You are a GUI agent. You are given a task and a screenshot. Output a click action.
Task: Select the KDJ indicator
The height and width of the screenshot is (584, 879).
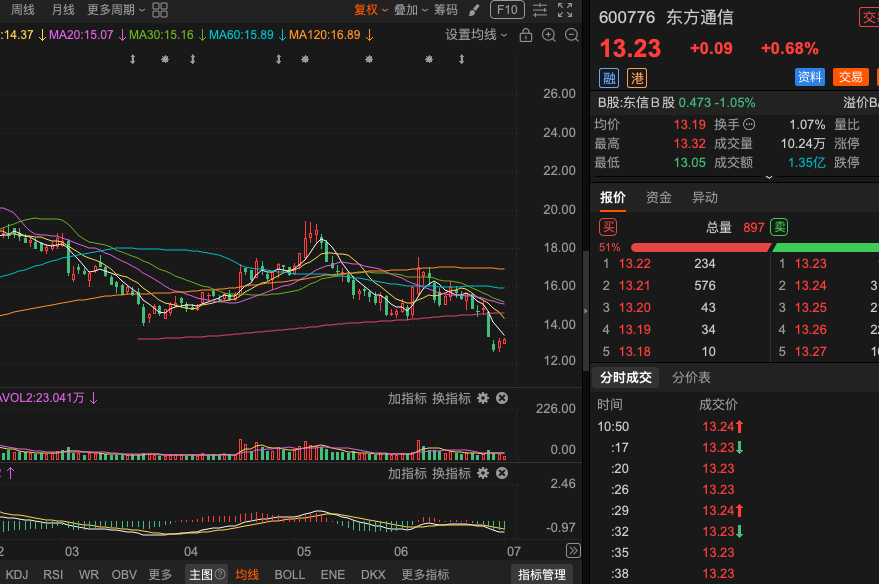16,574
